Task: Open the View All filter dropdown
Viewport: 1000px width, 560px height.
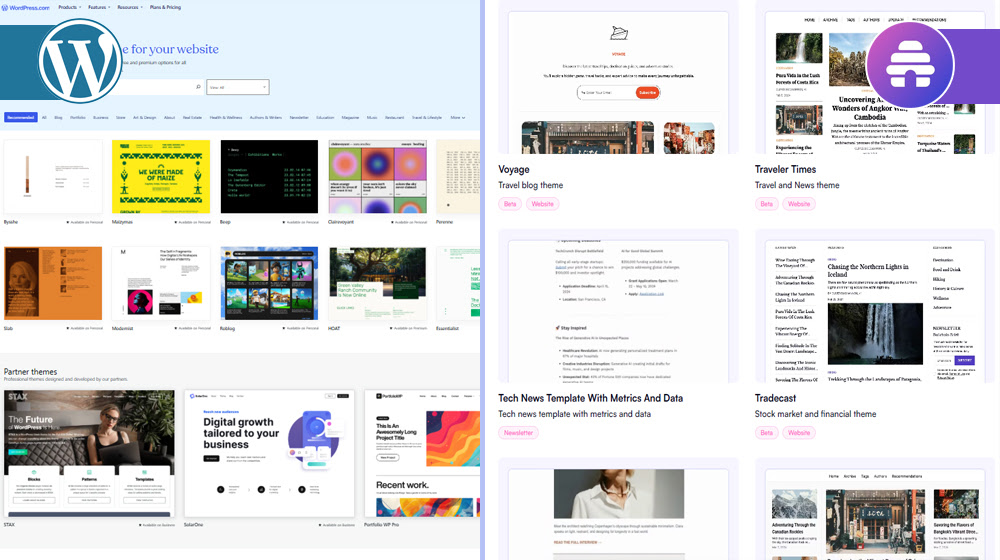Action: point(237,87)
